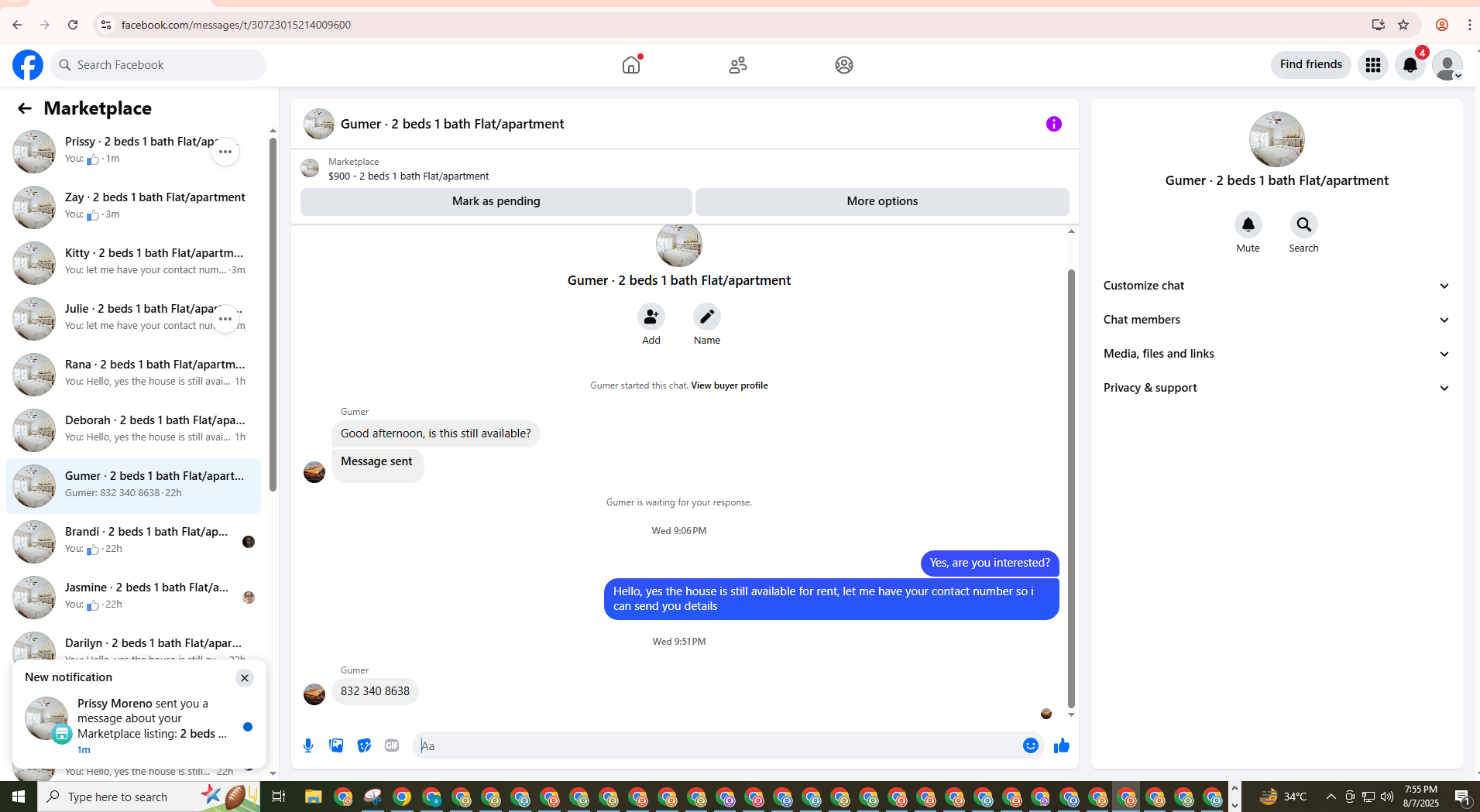Open the Rana conversation
The height and width of the screenshot is (812, 1480).
coord(133,375)
